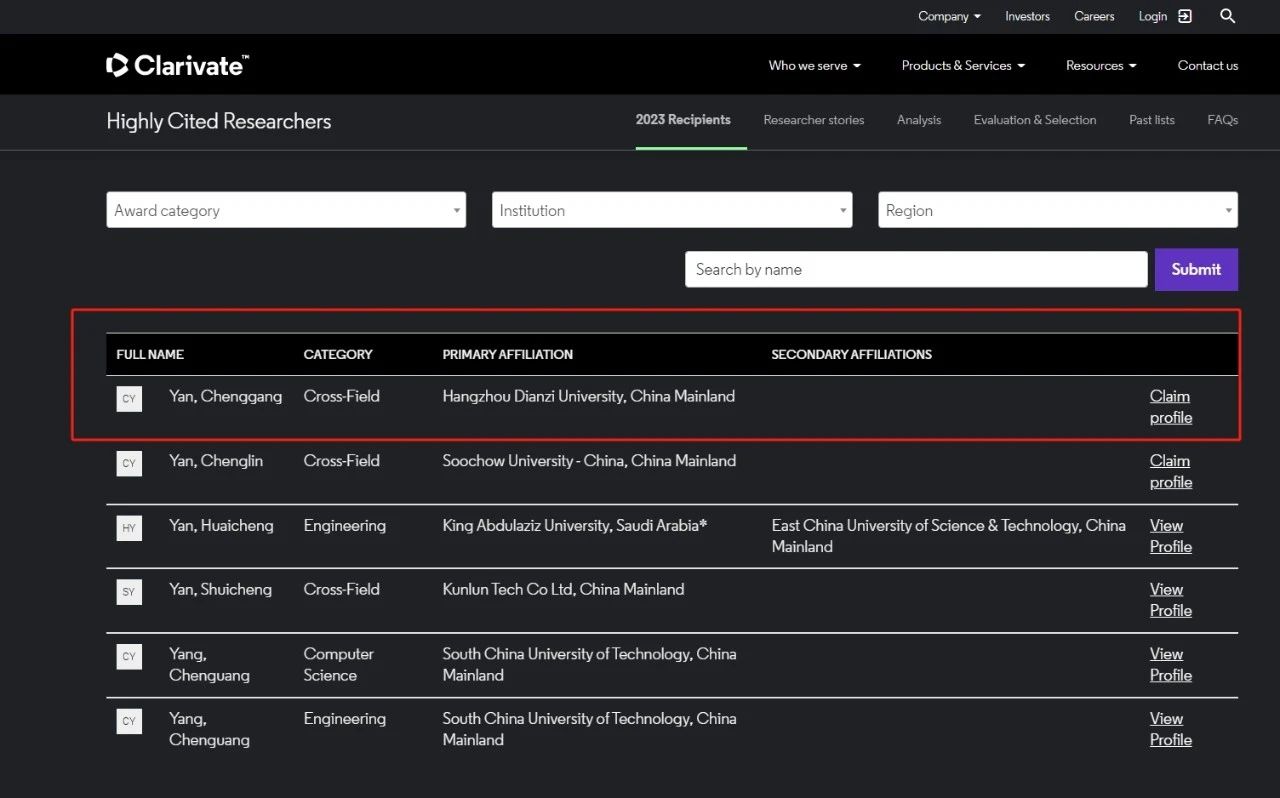
Task: Click Computer Science category cell
Action: pyautogui.click(x=339, y=665)
